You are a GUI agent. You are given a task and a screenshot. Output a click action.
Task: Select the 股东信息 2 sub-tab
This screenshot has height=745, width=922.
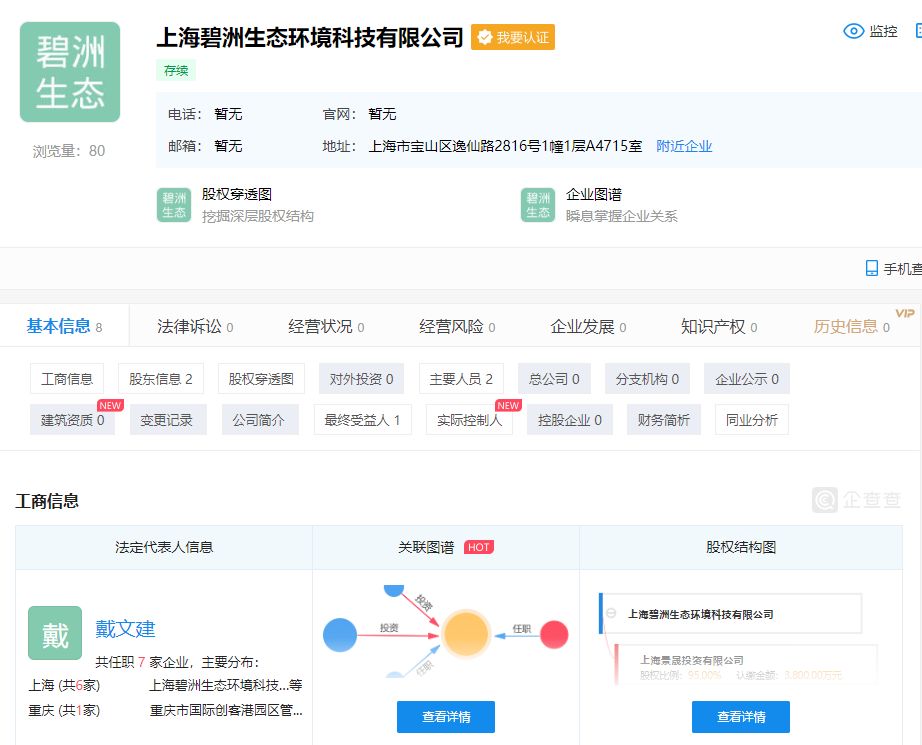point(160,379)
